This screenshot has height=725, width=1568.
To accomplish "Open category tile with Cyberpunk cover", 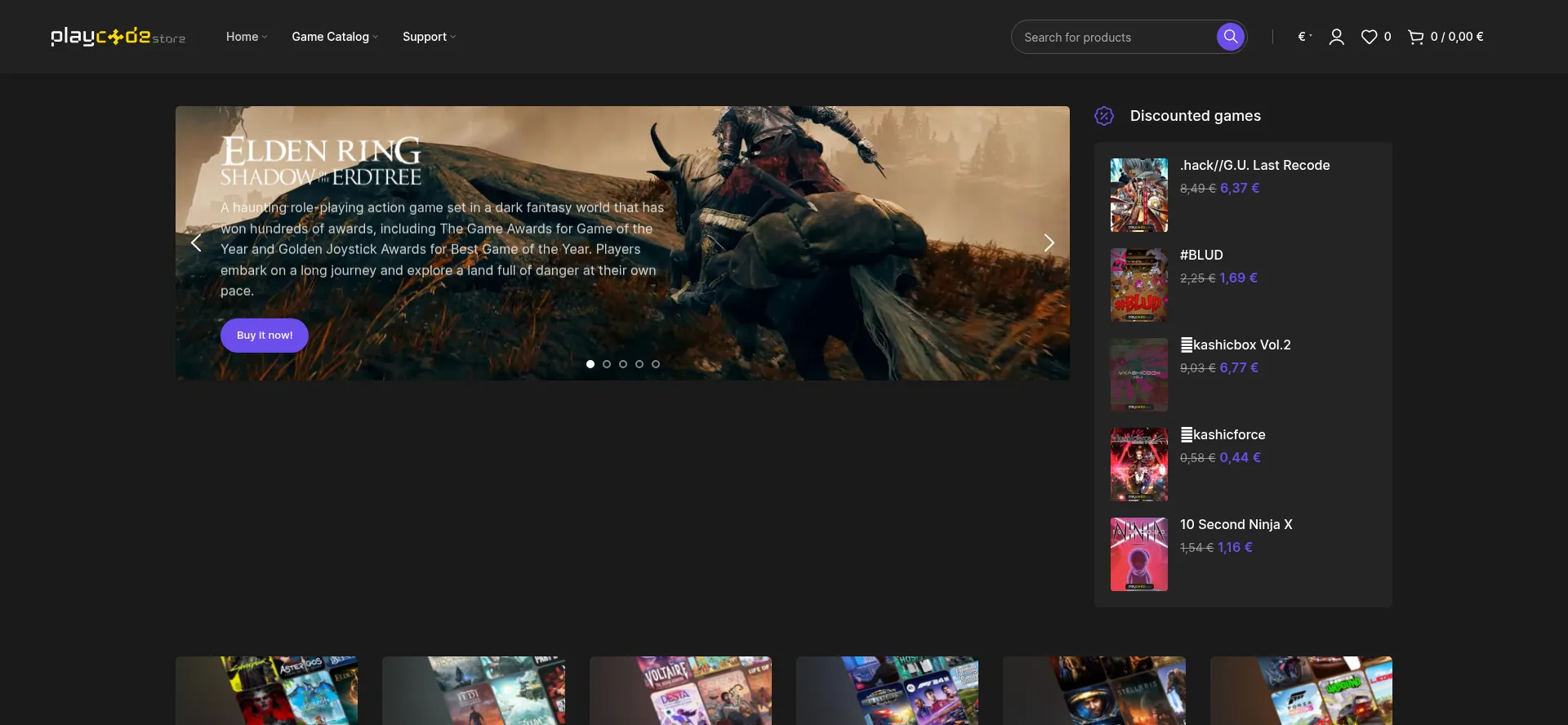I will coord(266,691).
